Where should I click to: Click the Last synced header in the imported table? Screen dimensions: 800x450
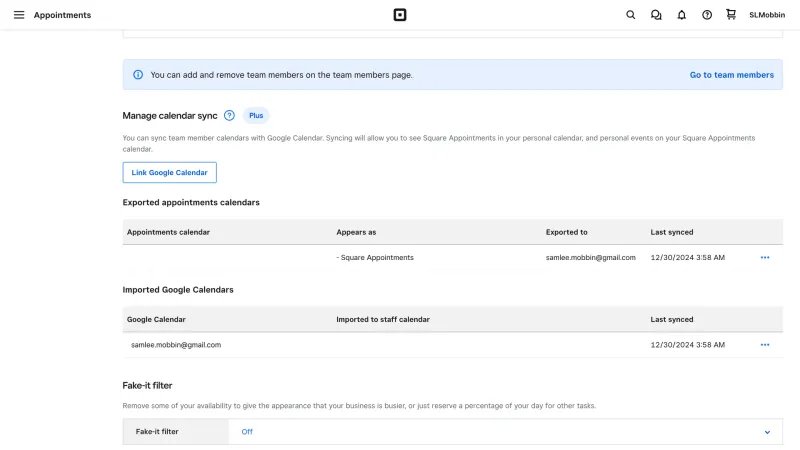pos(671,319)
